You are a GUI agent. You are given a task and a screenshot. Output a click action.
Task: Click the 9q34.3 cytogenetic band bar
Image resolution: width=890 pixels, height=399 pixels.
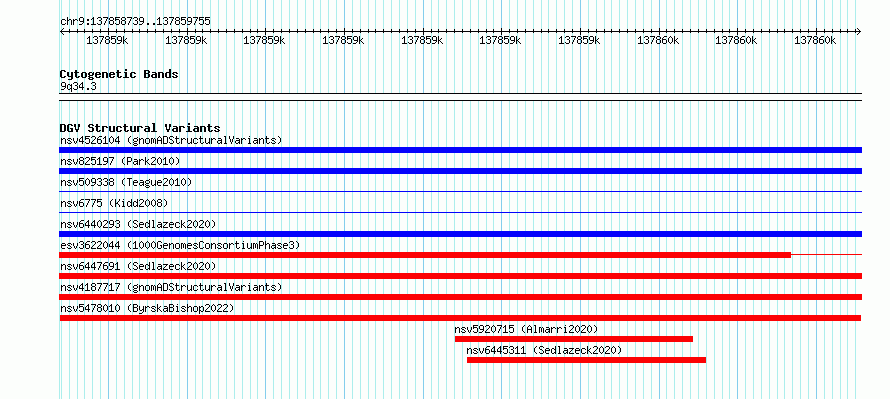pos(460,97)
